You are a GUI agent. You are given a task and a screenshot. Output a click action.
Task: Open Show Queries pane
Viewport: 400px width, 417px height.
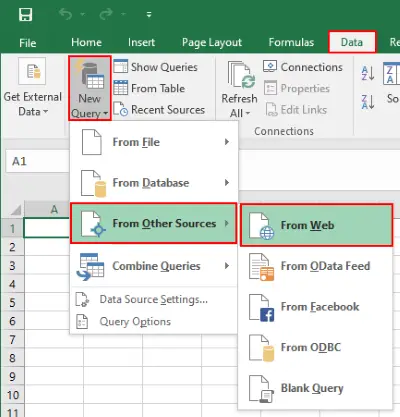coord(164,67)
